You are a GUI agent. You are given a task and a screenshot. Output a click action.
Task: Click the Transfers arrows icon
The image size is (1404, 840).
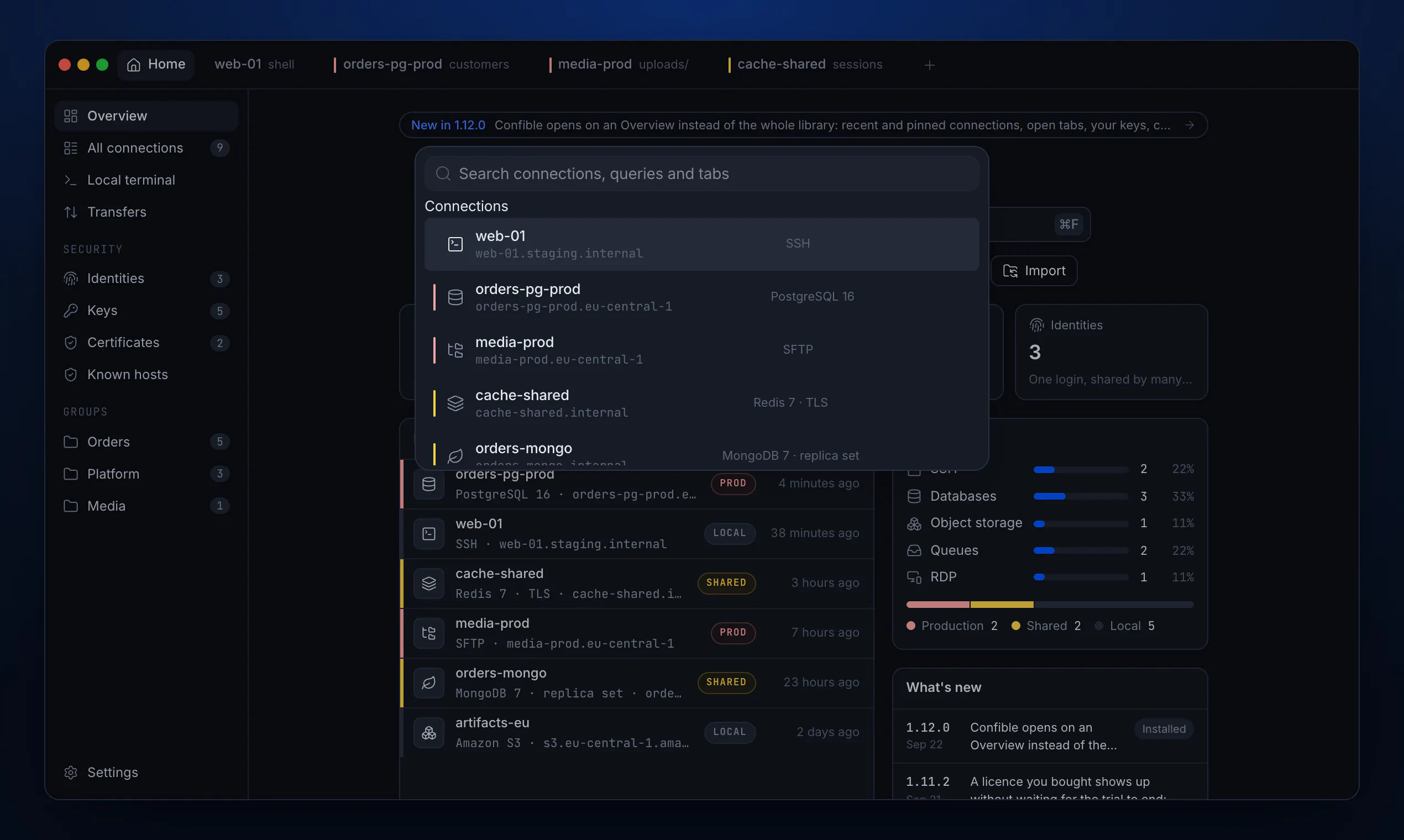click(71, 212)
